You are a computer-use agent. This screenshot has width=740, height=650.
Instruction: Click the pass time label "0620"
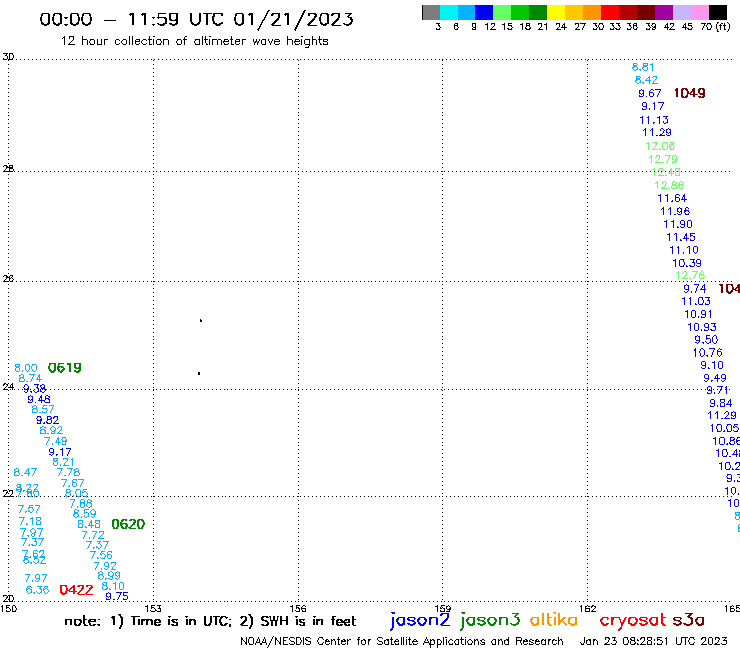click(128, 524)
